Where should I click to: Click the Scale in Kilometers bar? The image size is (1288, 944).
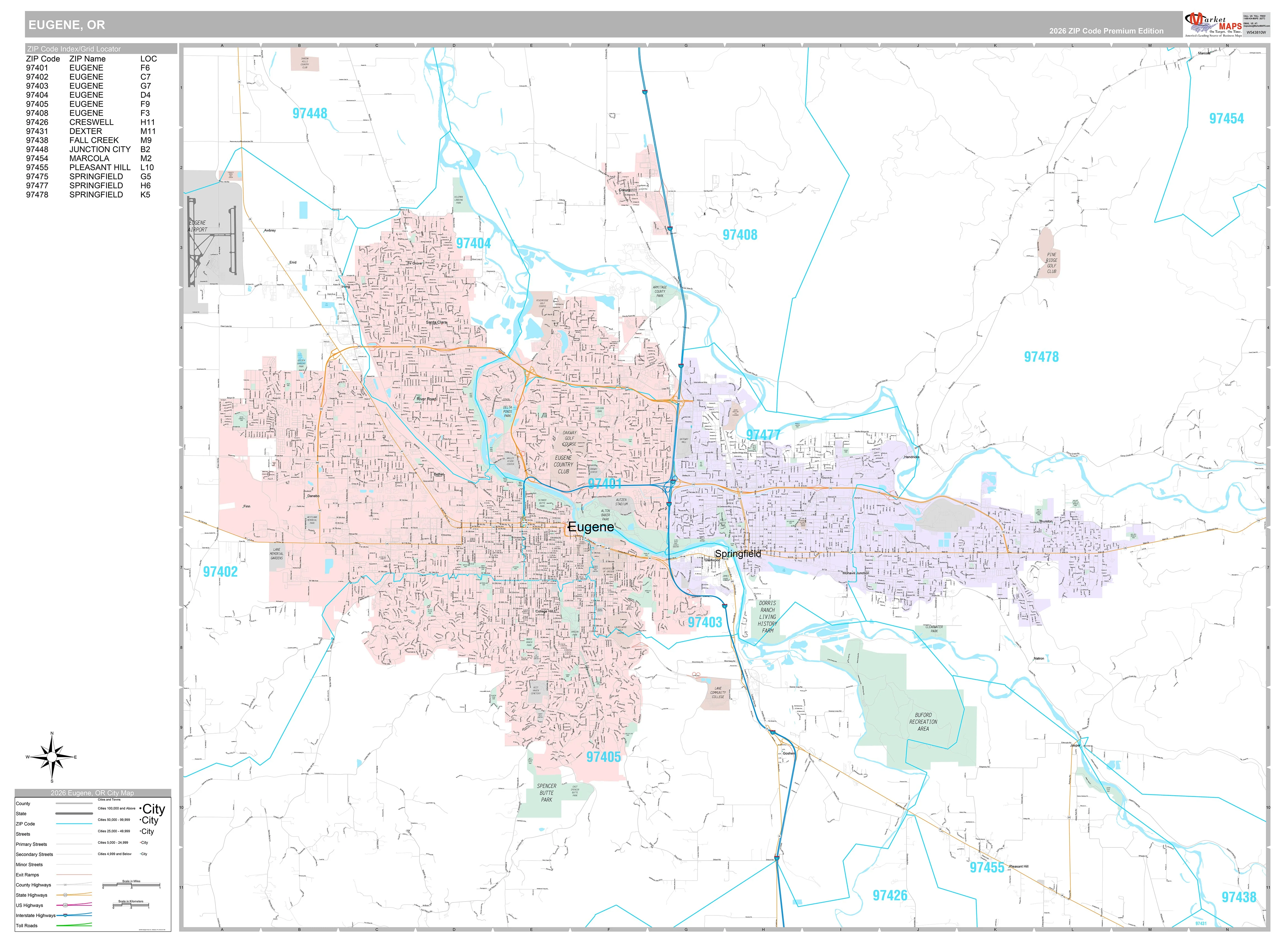click(x=131, y=906)
